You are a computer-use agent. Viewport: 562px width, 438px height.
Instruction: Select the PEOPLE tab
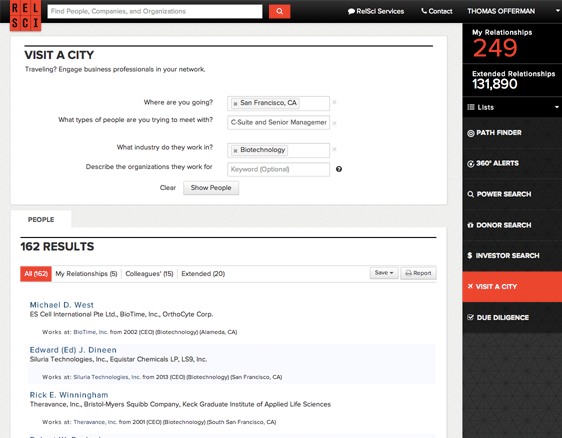tap(41, 219)
